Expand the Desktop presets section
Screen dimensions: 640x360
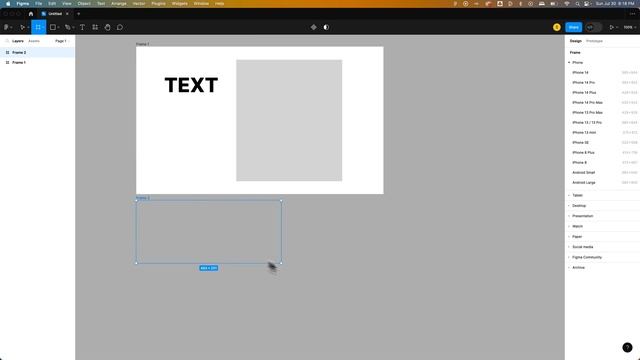[569, 206]
